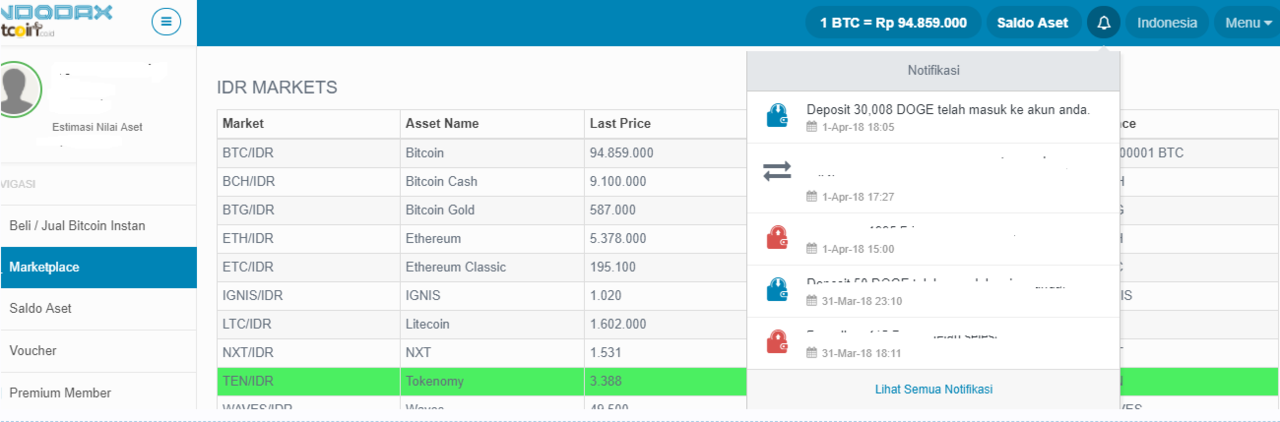Click the Last Price column header
The height and width of the screenshot is (422, 1280).
click(665, 124)
